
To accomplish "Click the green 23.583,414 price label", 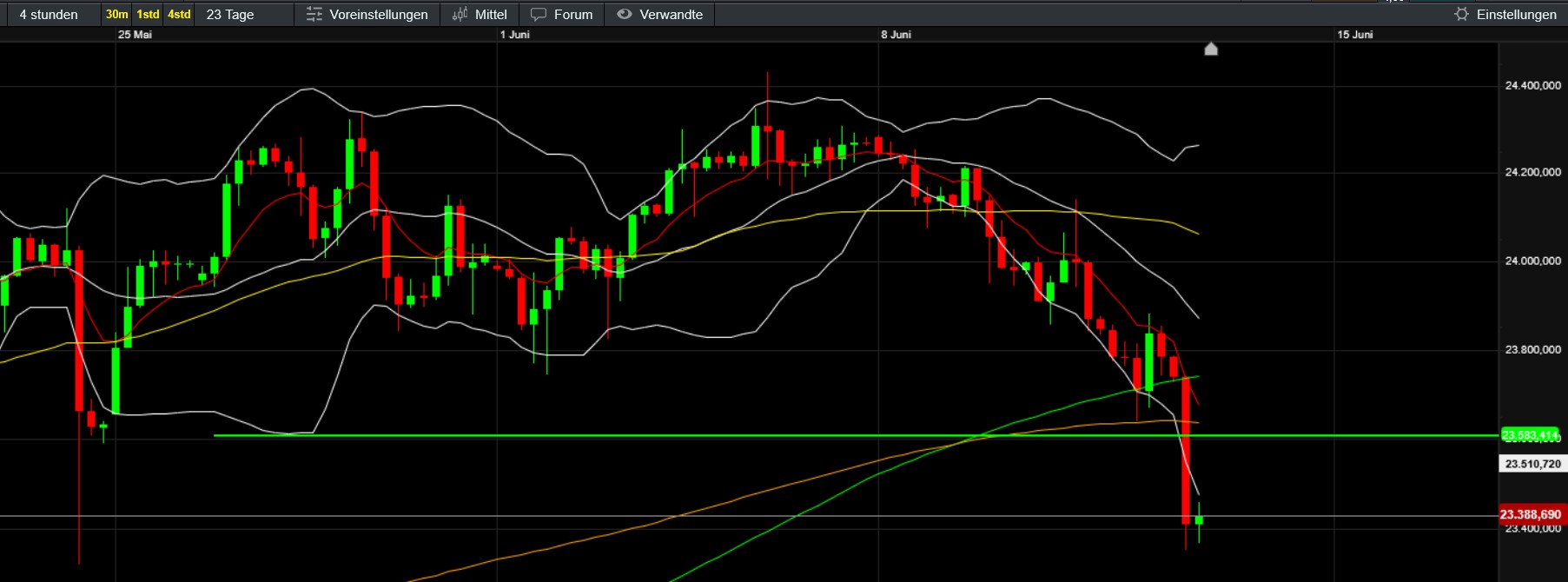I will (x=1531, y=435).
